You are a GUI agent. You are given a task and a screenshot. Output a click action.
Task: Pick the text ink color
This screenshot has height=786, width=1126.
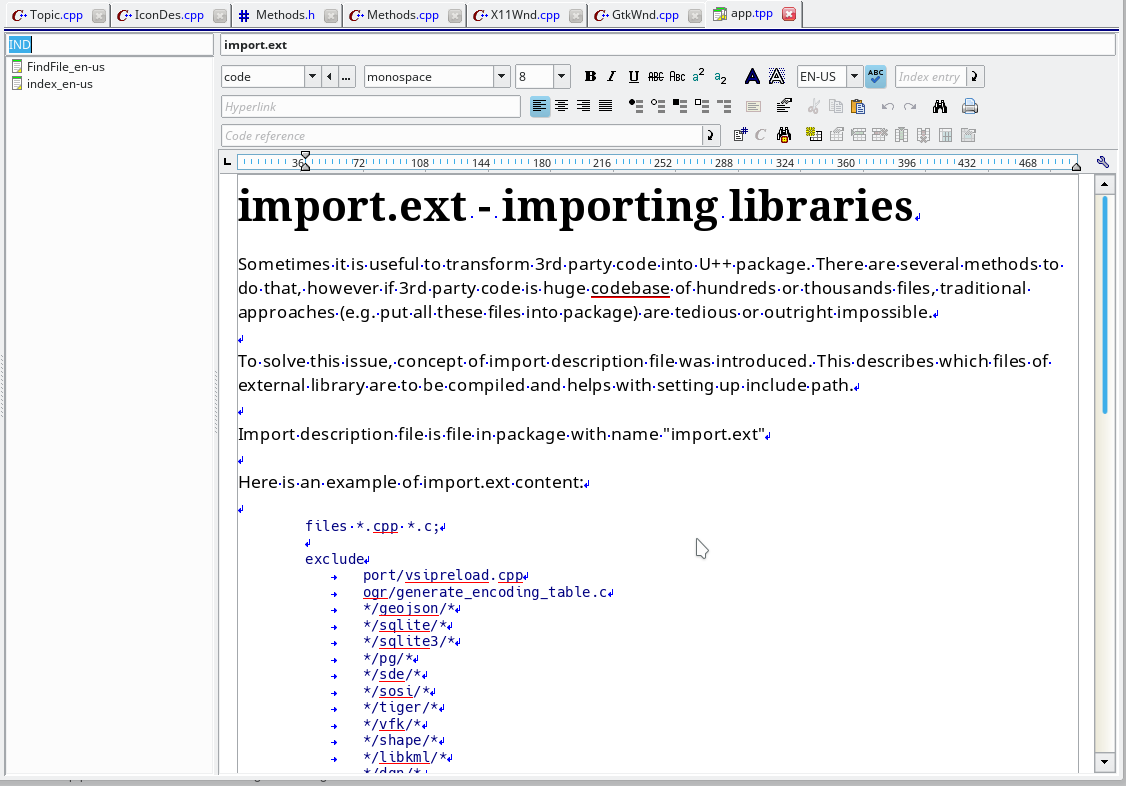click(x=752, y=77)
